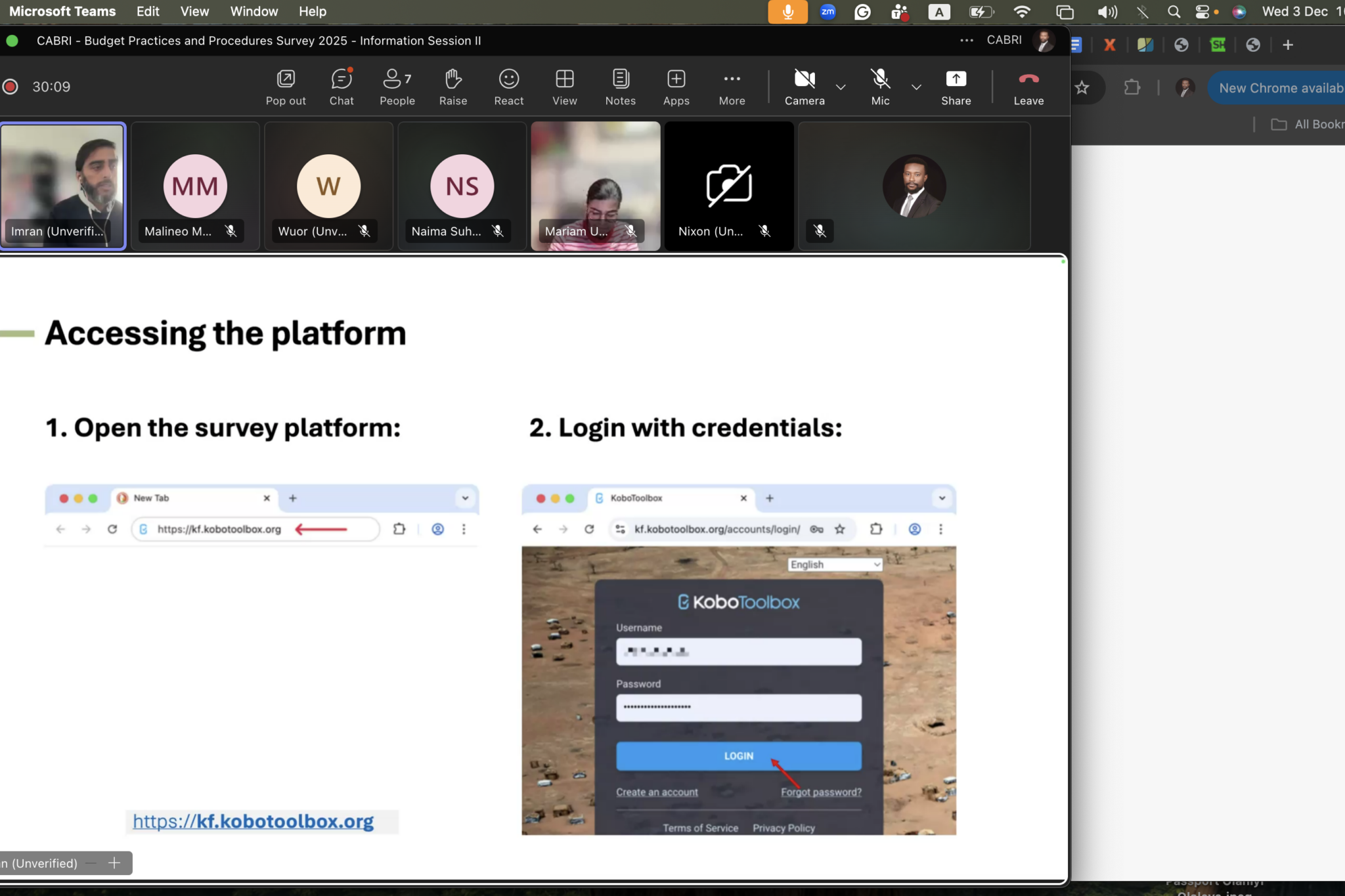Select Naima Suh's participant tile

[462, 186]
